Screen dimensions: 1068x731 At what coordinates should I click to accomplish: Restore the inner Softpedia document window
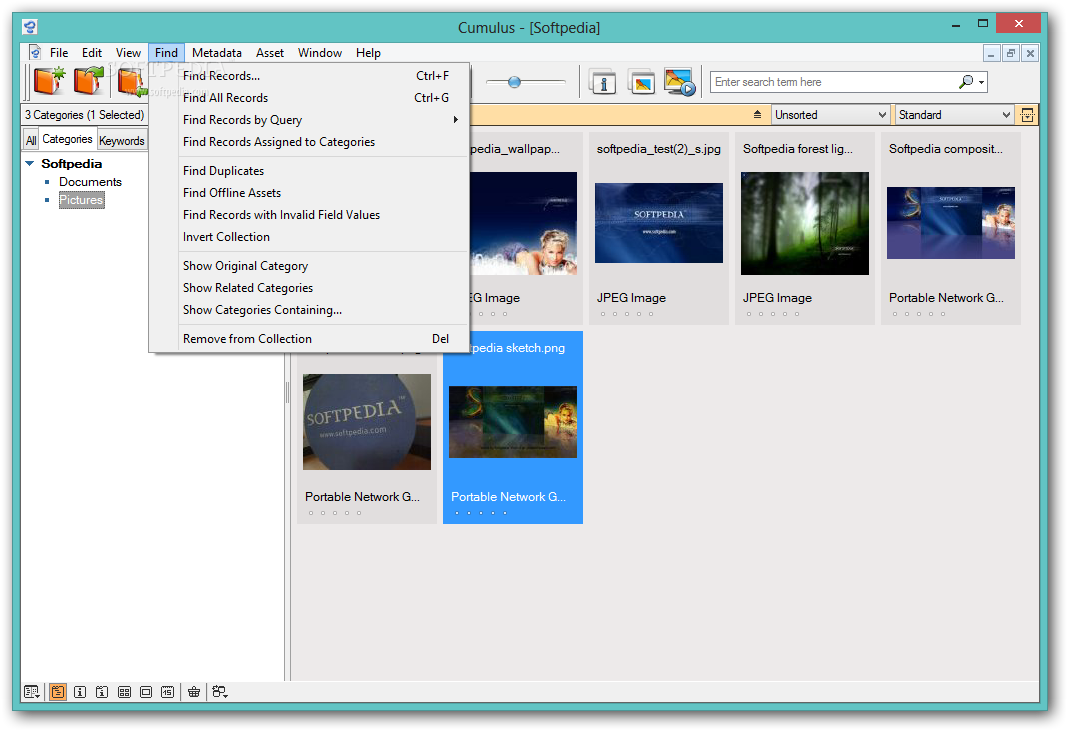coord(1011,53)
